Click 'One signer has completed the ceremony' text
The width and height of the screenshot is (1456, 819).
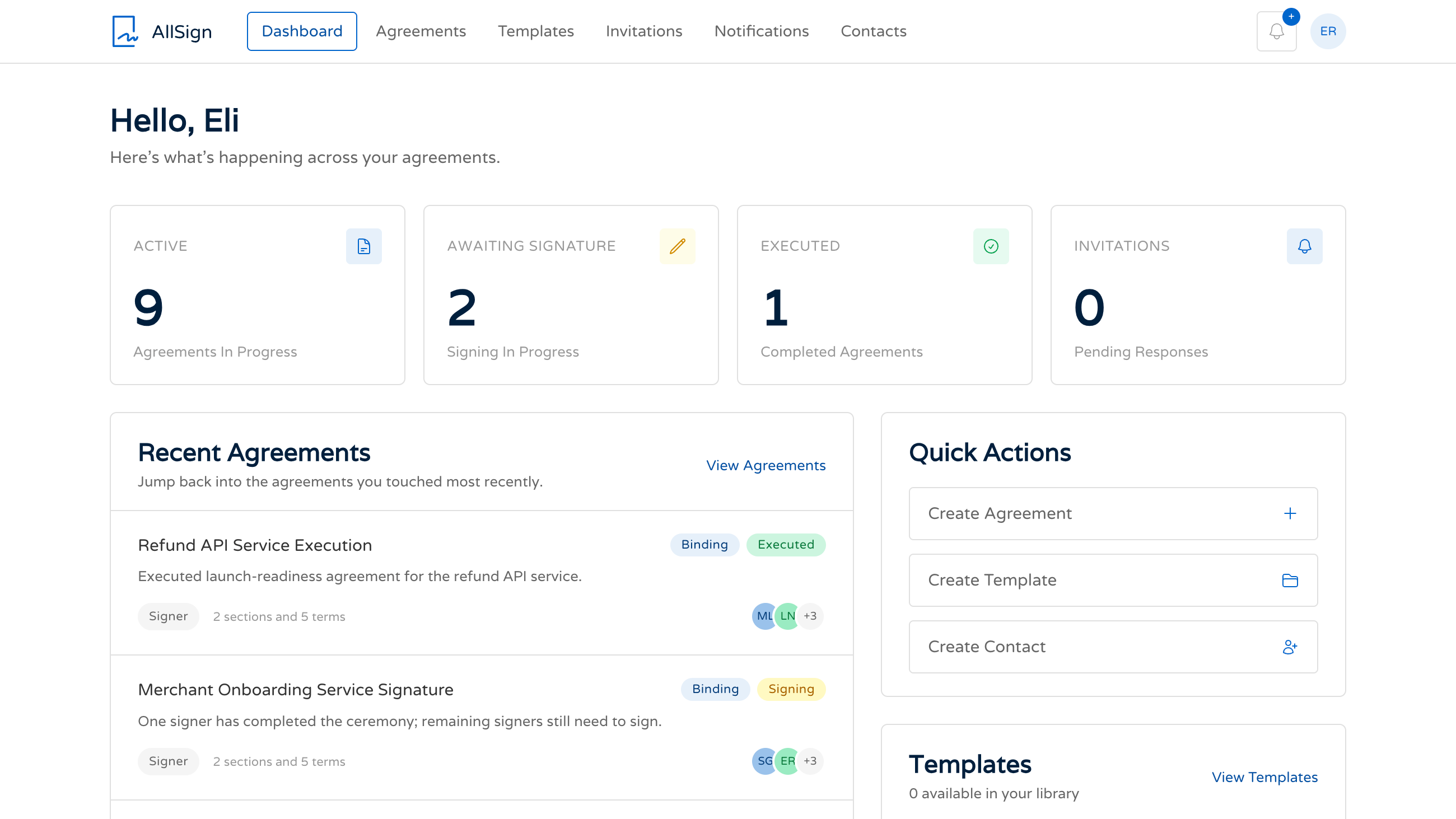click(x=400, y=721)
